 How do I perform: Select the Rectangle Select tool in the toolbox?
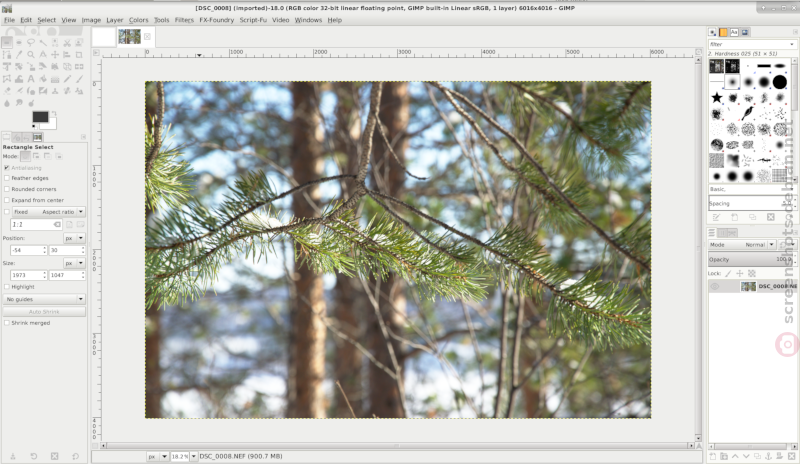point(7,42)
